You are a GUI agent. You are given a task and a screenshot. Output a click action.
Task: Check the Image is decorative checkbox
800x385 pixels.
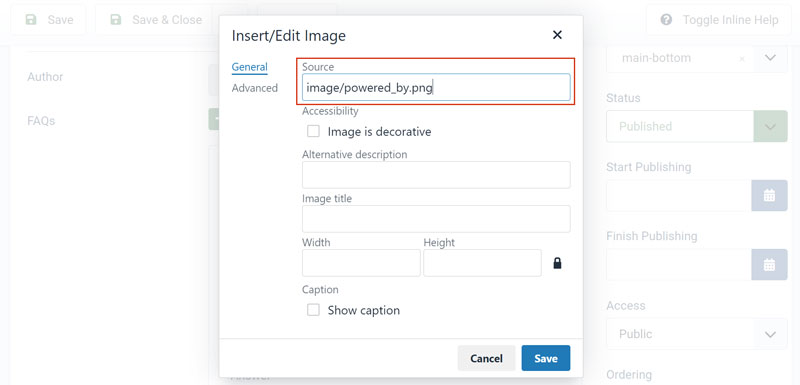pyautogui.click(x=313, y=132)
